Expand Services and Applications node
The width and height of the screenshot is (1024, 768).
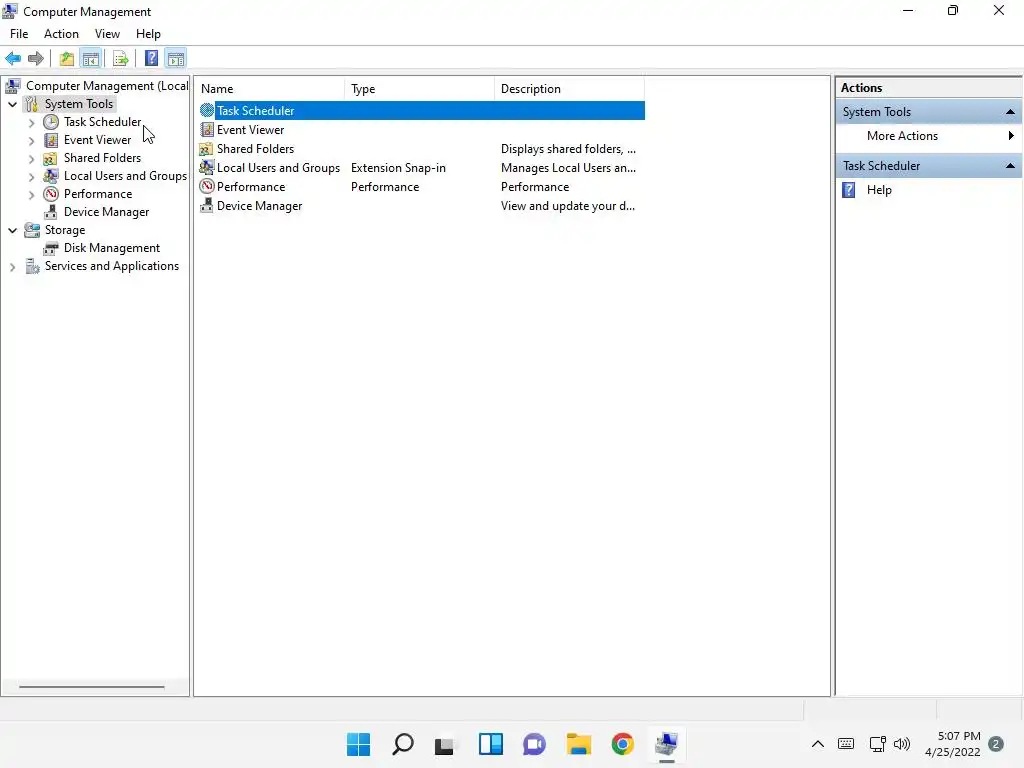(12, 266)
